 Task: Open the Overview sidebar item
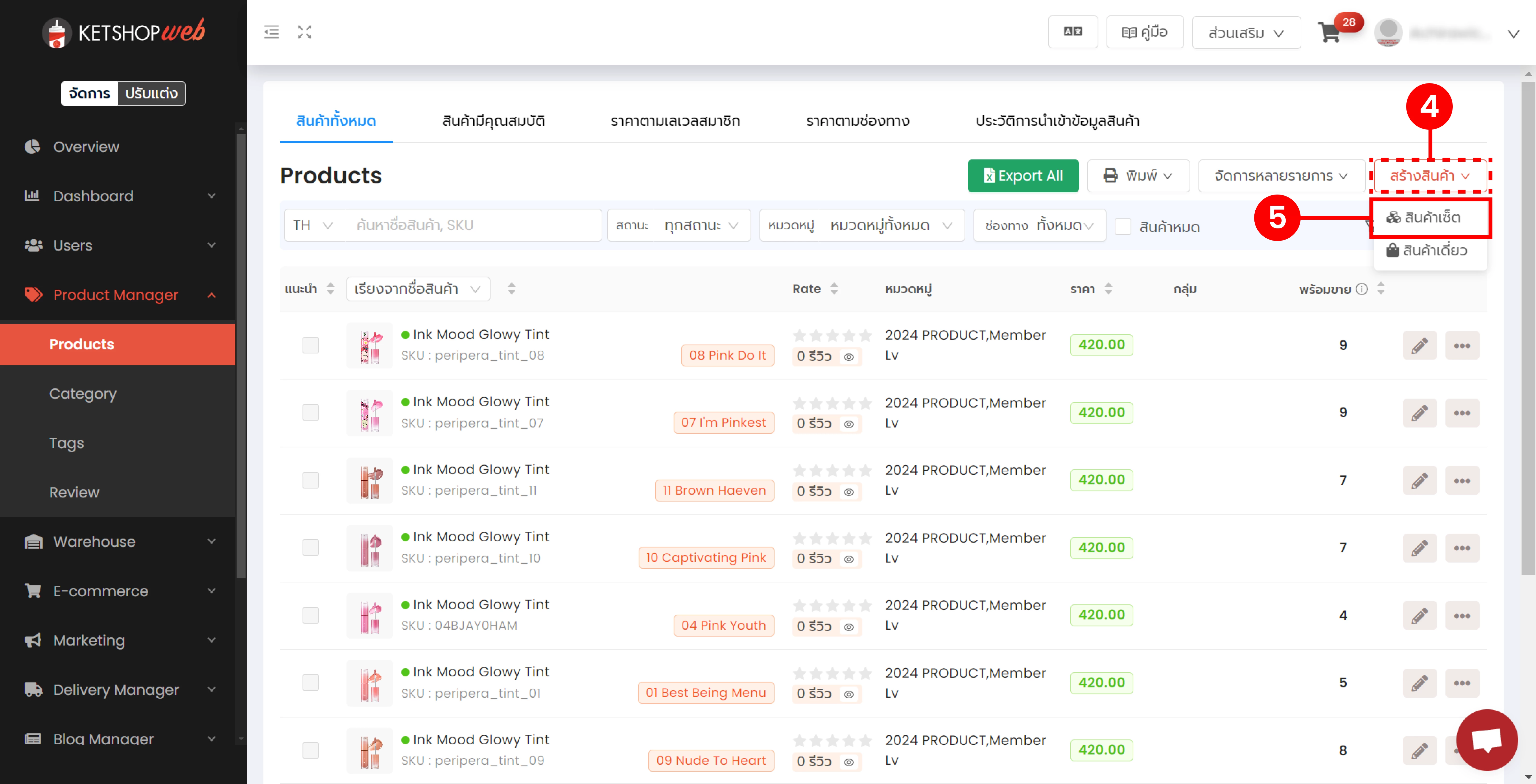86,147
